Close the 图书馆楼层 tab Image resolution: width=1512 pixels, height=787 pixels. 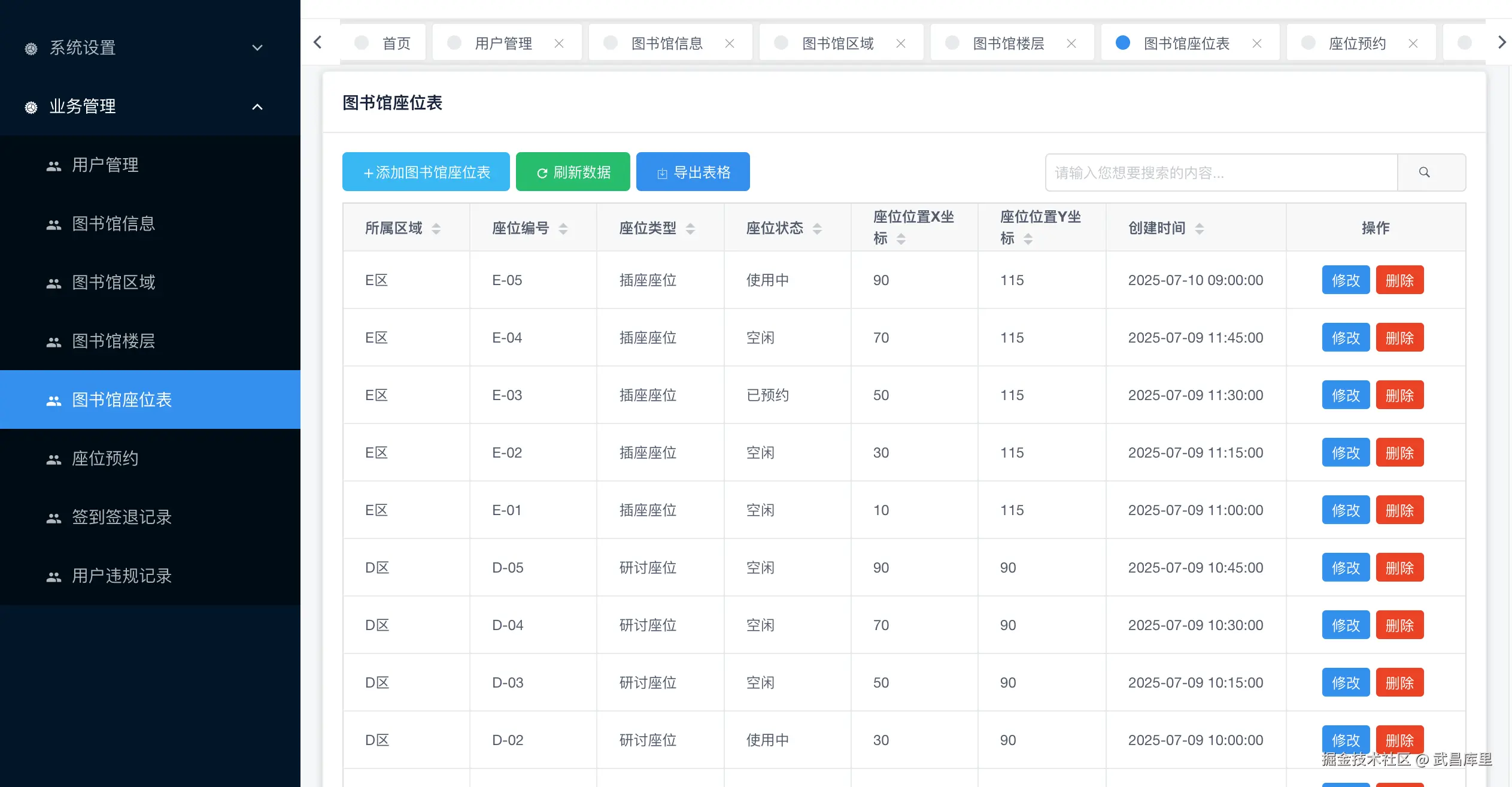point(1071,44)
